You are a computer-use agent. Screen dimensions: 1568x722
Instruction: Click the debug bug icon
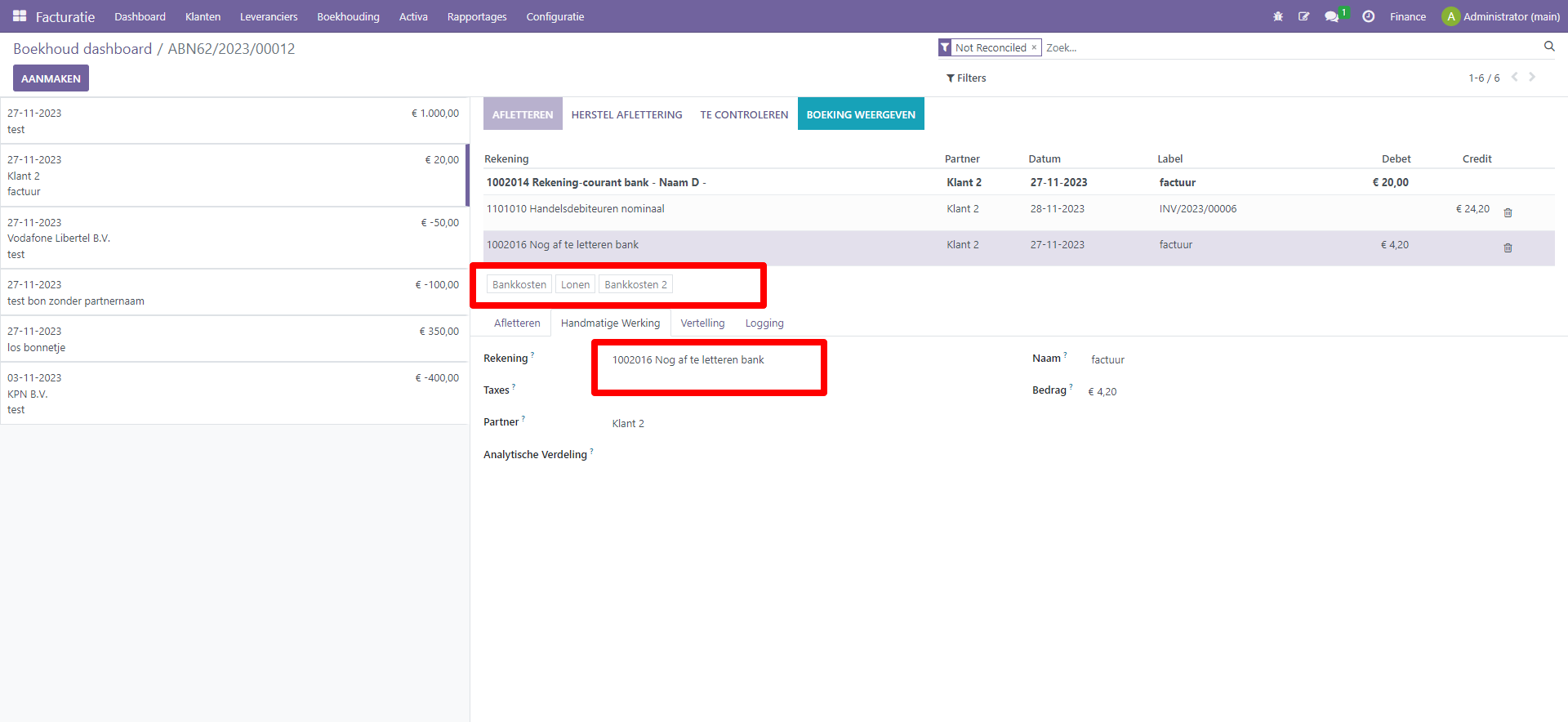(x=1278, y=16)
